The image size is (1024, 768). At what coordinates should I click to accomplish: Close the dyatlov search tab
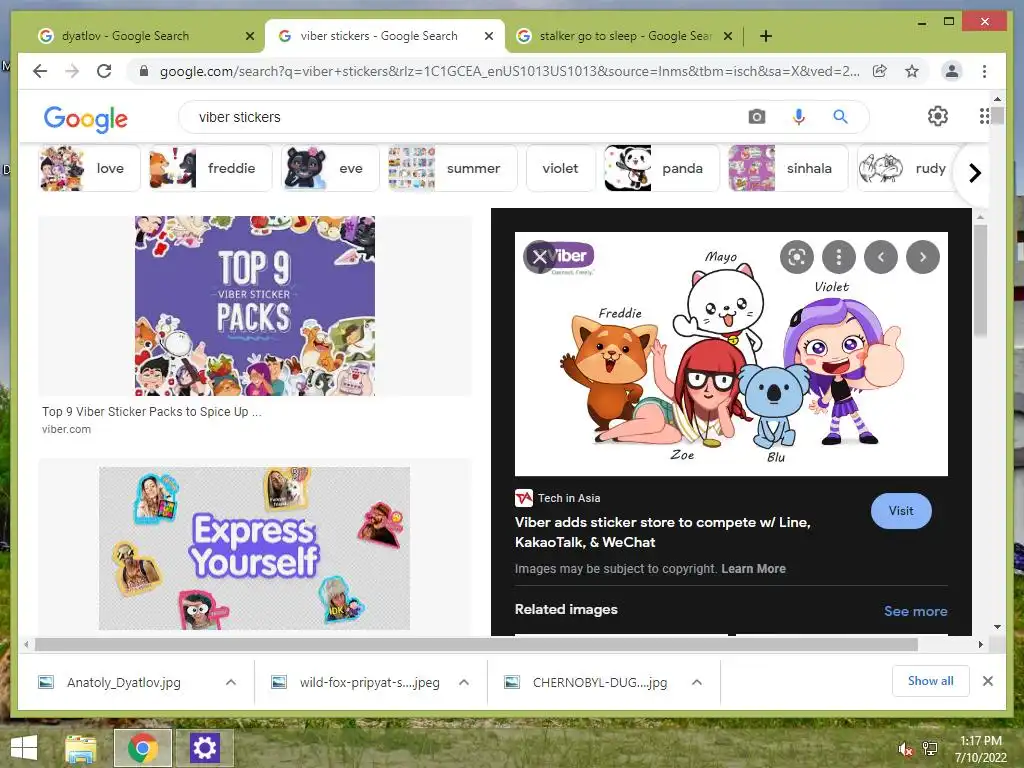pyautogui.click(x=249, y=36)
